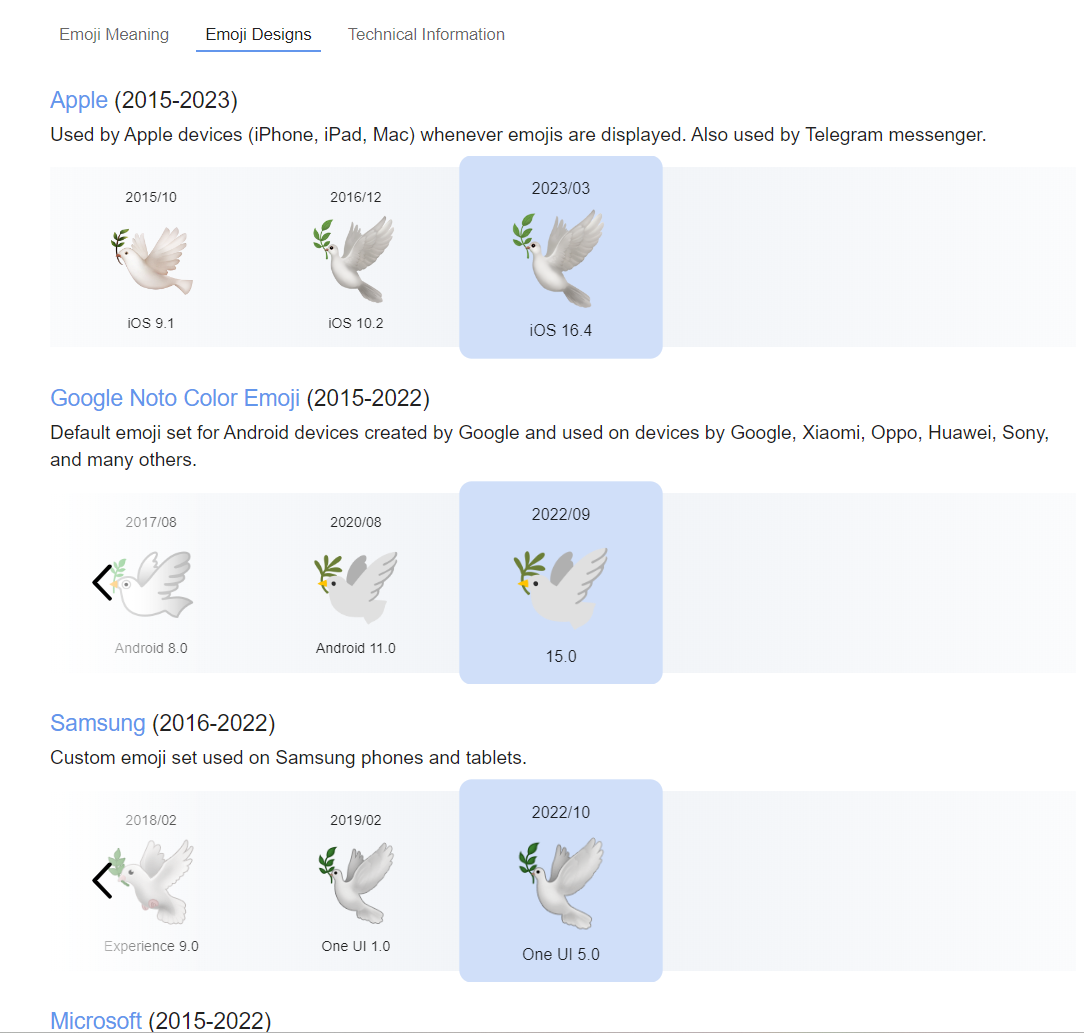This screenshot has width=1084, height=1033.
Task: Click the 2022/10 date label in Samsung row
Action: pos(560,812)
